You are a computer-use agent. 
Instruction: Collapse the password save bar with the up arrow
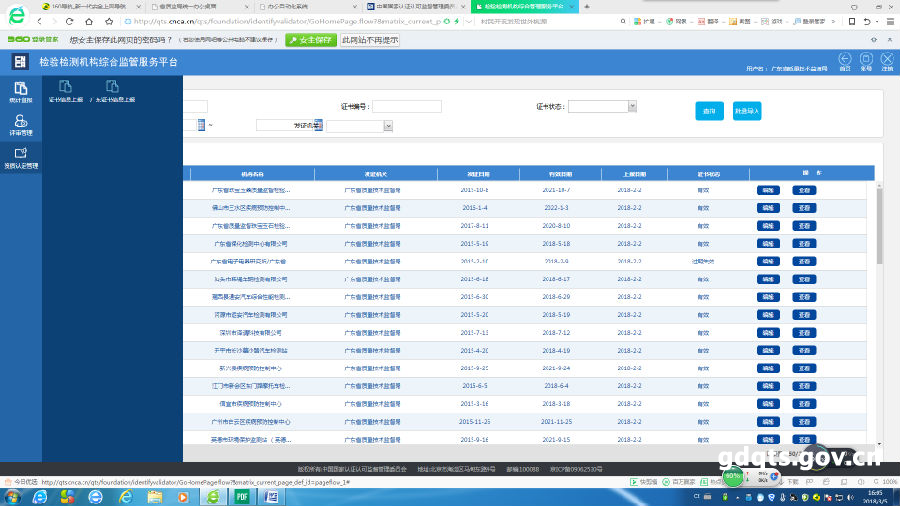(890, 40)
